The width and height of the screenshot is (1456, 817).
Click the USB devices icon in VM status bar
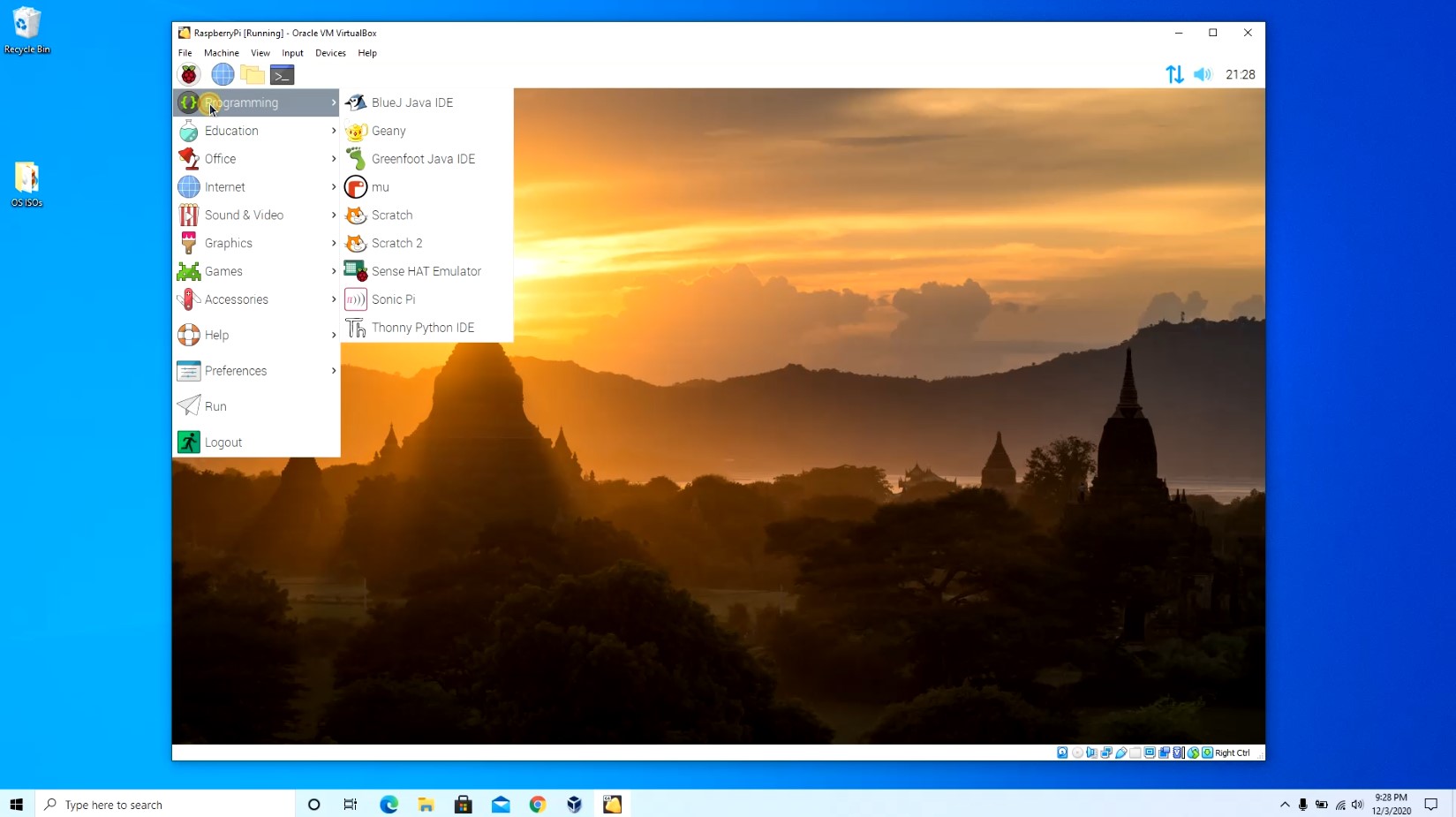(x=1120, y=753)
